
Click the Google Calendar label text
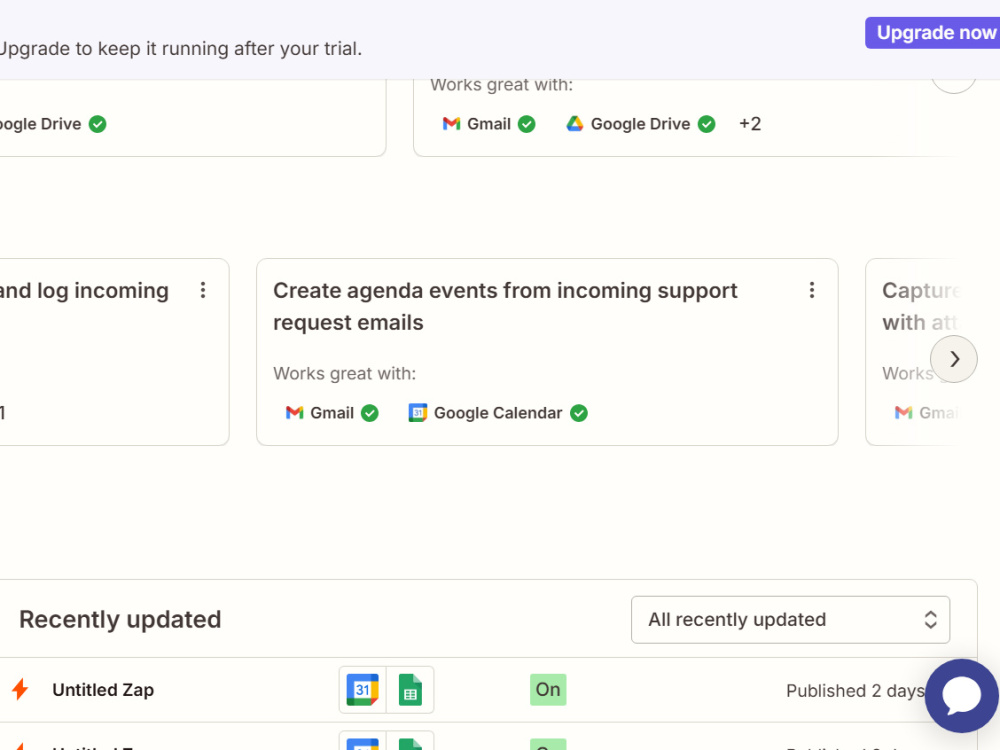tap(498, 413)
